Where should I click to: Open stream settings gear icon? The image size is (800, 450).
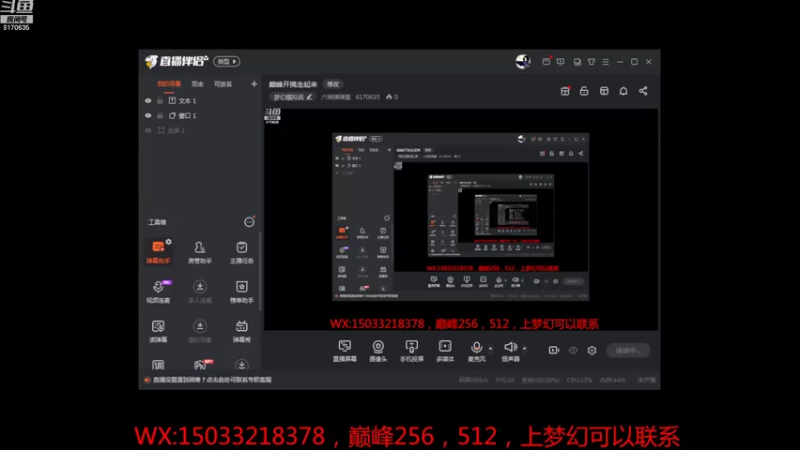click(x=592, y=350)
